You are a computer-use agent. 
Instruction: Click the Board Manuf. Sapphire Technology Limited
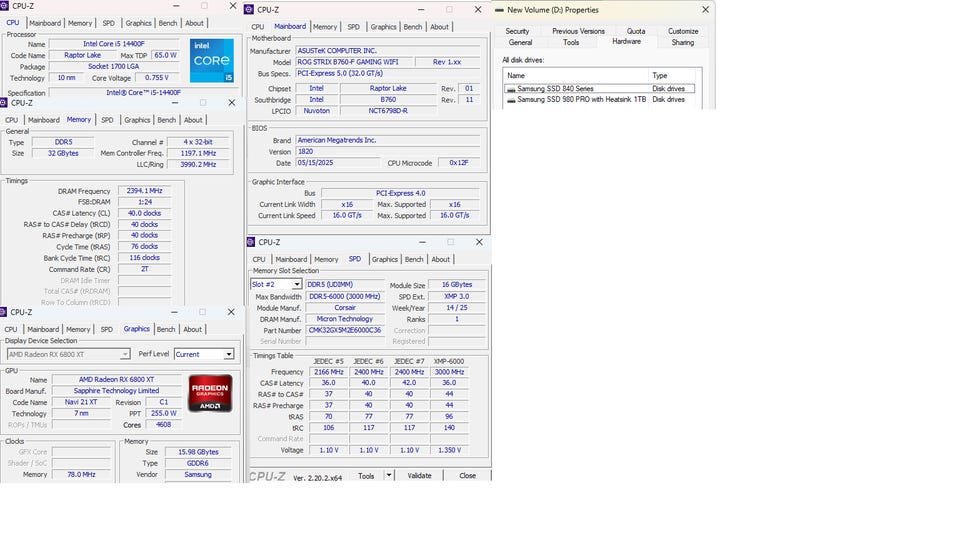(x=116, y=391)
